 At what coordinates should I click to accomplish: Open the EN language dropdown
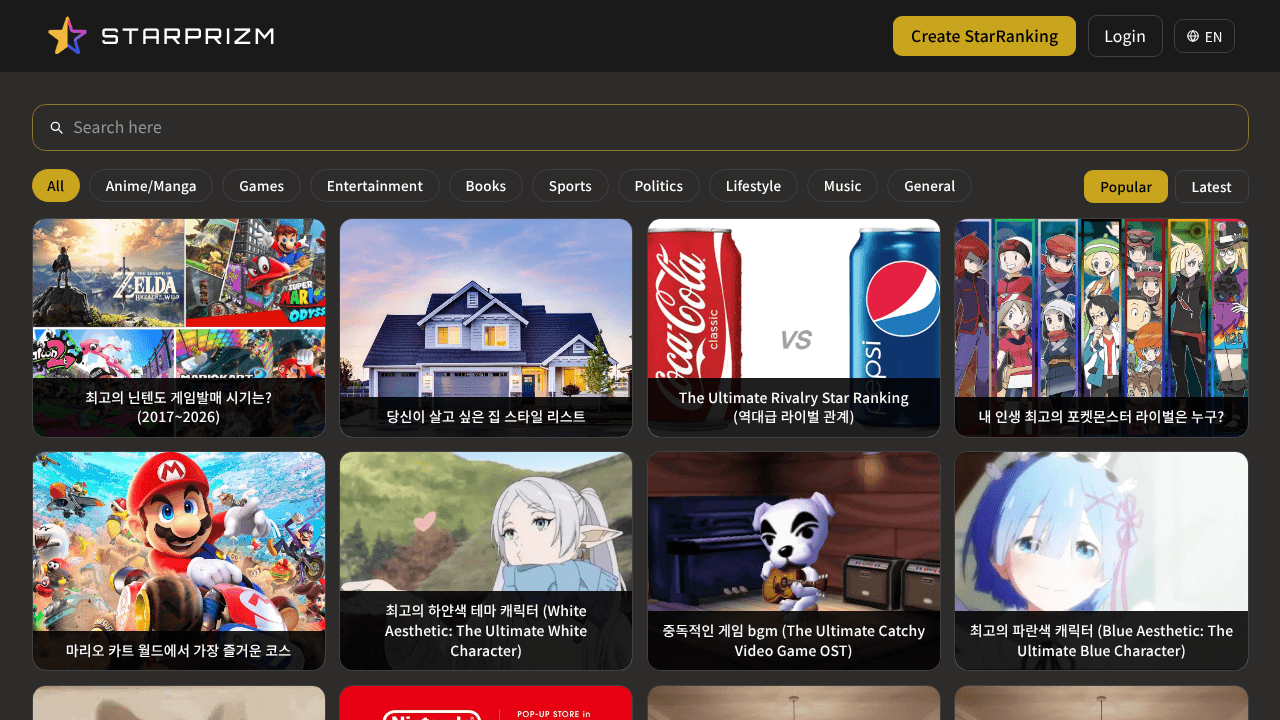click(1204, 36)
